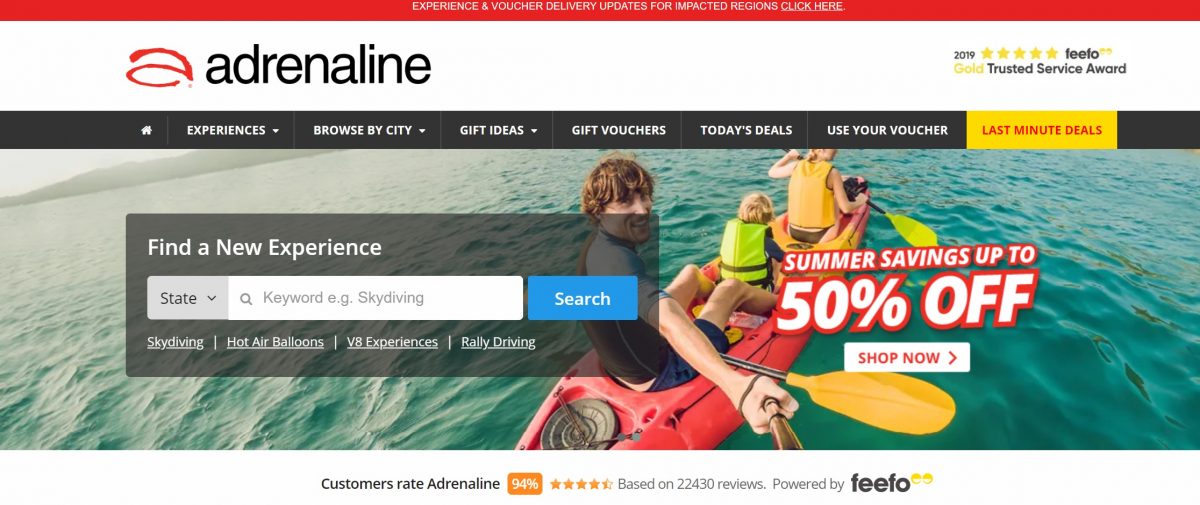Click the feefo logo beside review count
The image size is (1200, 505).
(x=891, y=483)
